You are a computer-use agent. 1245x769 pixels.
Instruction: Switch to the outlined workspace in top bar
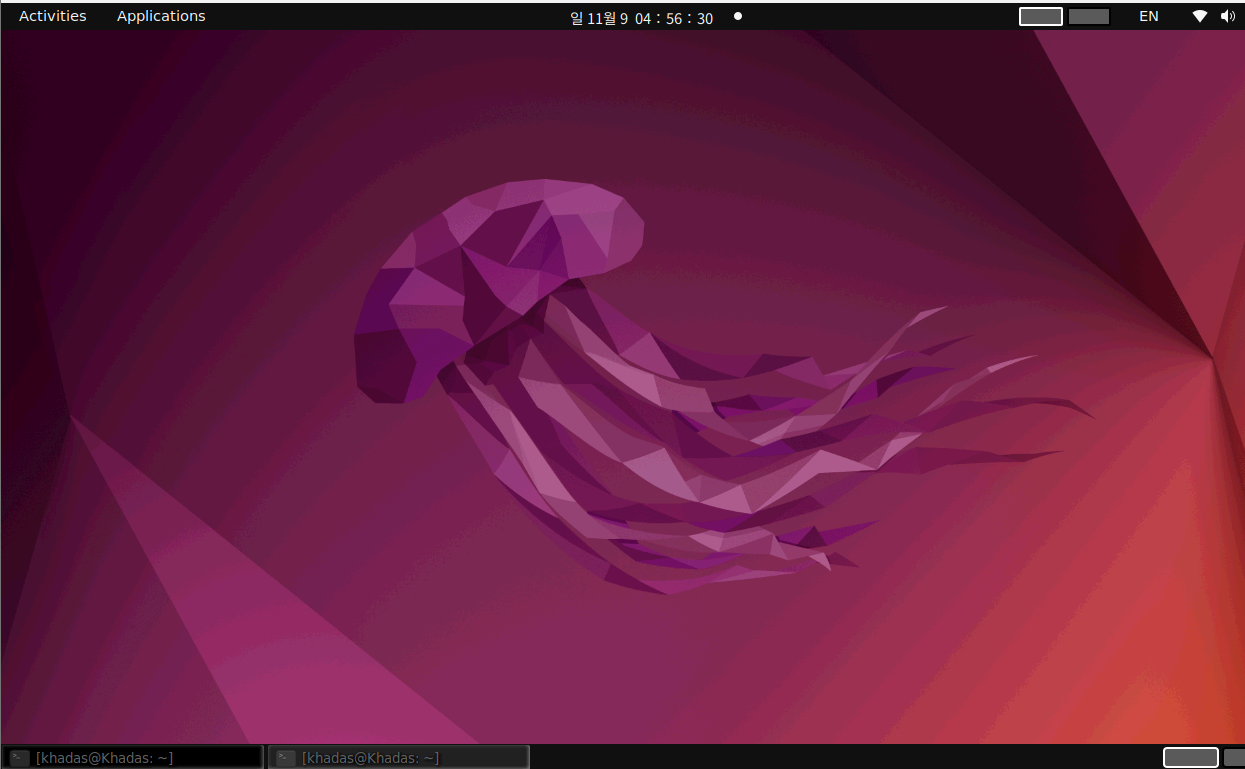click(x=1041, y=16)
